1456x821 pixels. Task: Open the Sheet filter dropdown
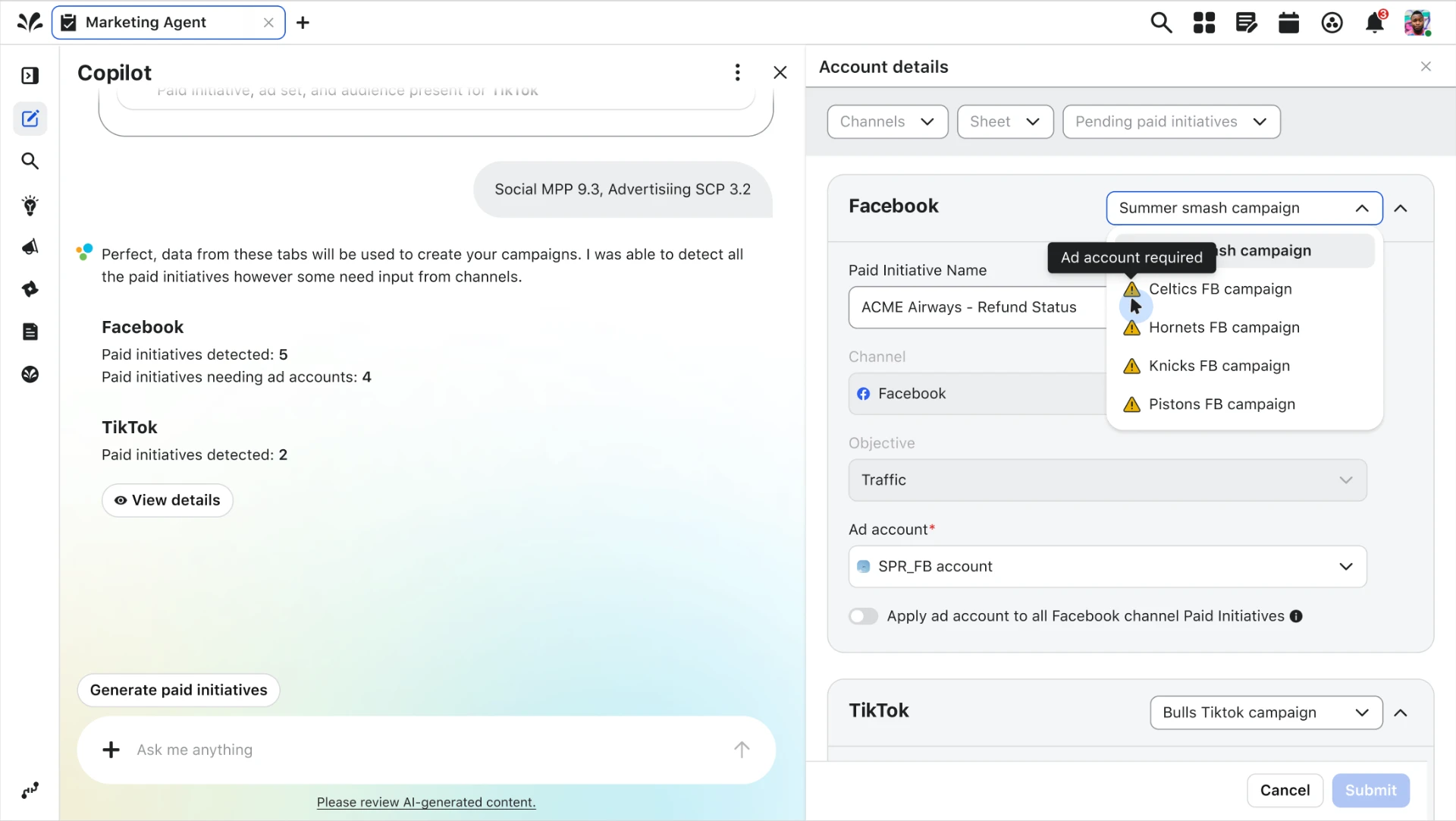[1005, 121]
